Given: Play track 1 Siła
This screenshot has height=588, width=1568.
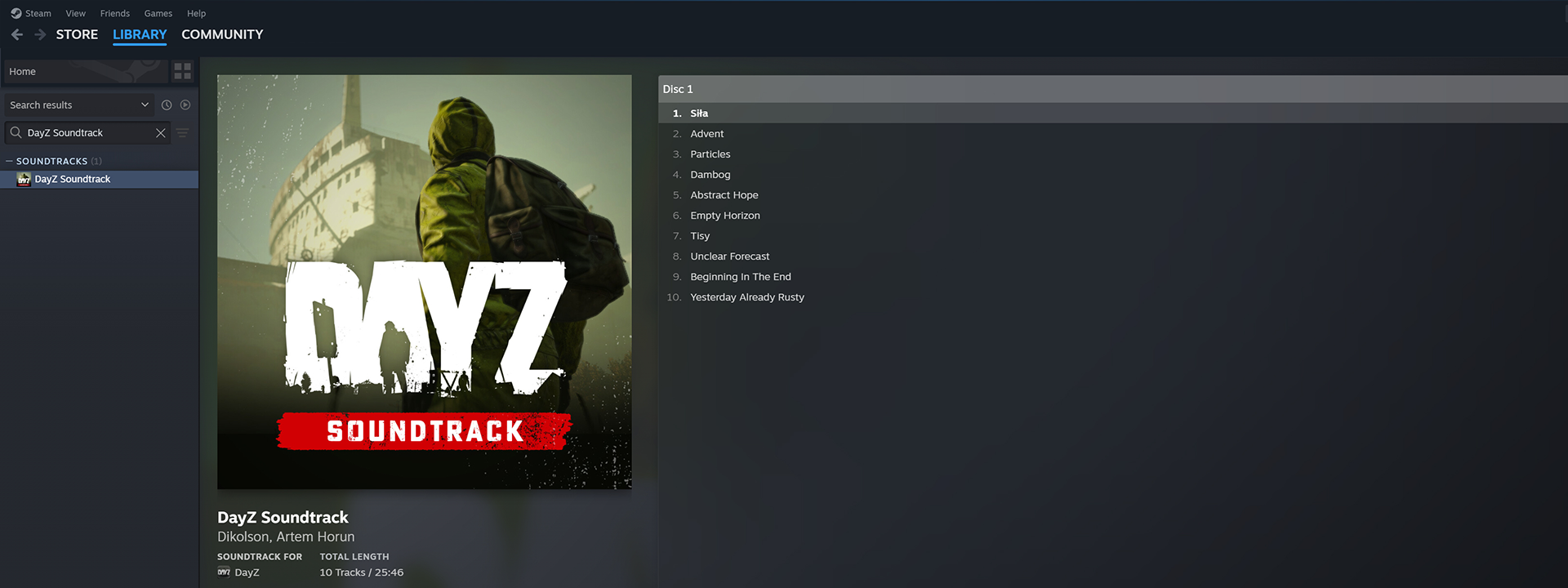Looking at the screenshot, I should pos(1112,114).
